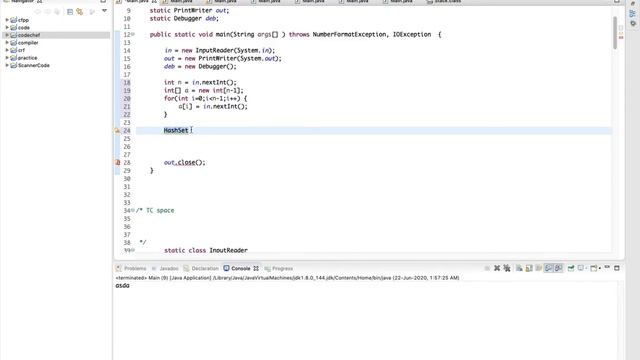This screenshot has height=360, width=640.
Task: Switch to the Progress tab
Action: 278,268
